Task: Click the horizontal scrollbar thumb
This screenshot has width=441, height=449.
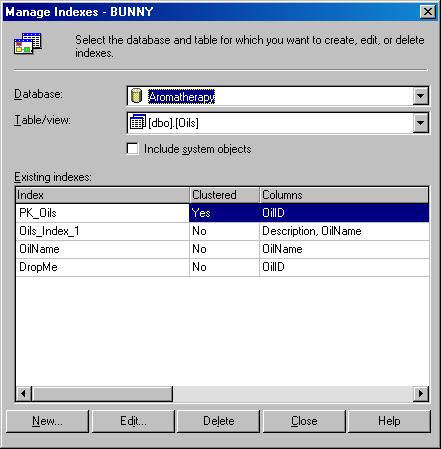Action: [102, 394]
